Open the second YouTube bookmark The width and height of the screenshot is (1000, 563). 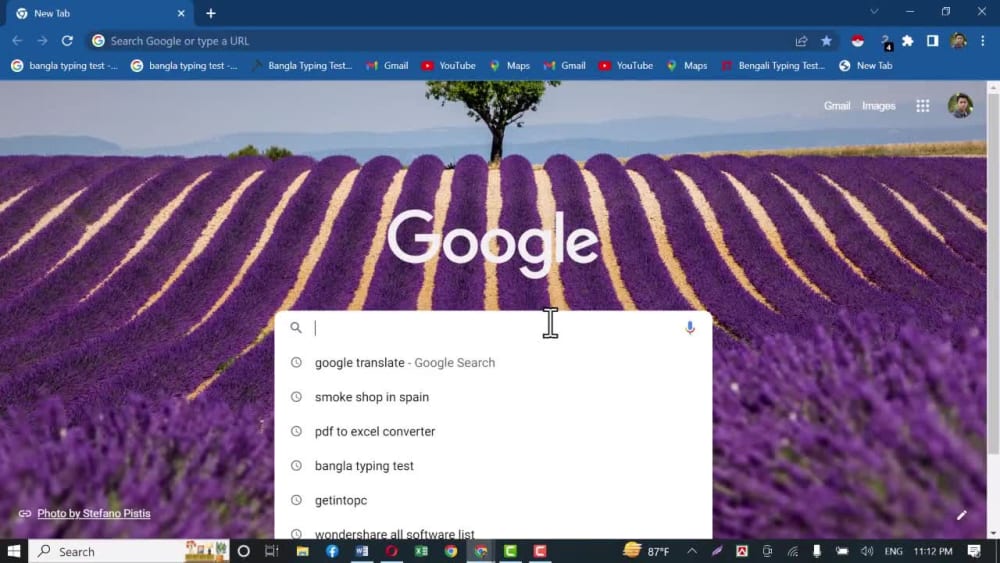626,66
